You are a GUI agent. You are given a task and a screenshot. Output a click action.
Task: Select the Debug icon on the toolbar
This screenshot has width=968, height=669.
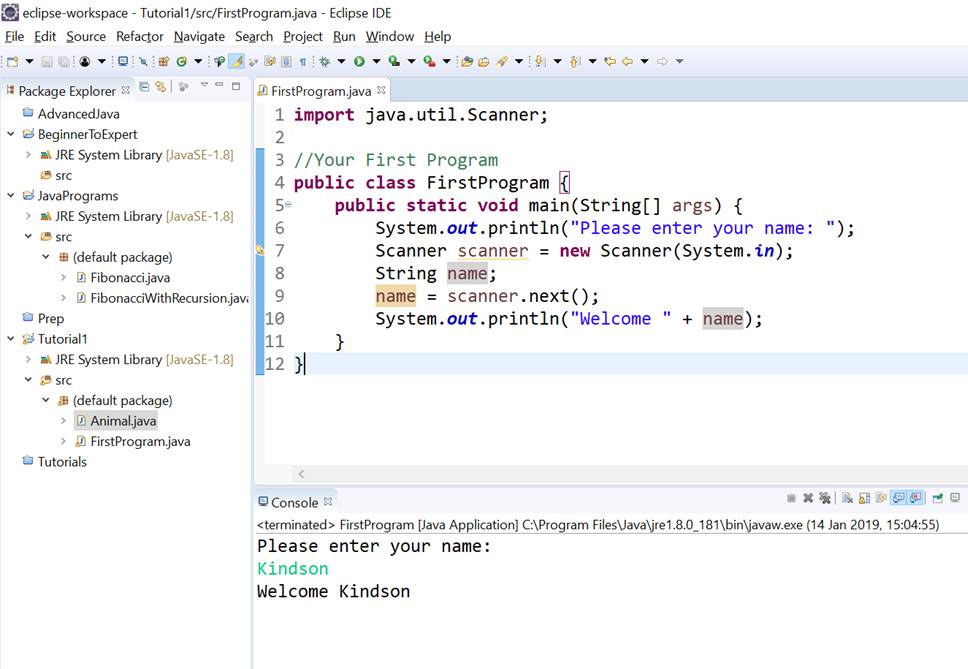coord(325,62)
